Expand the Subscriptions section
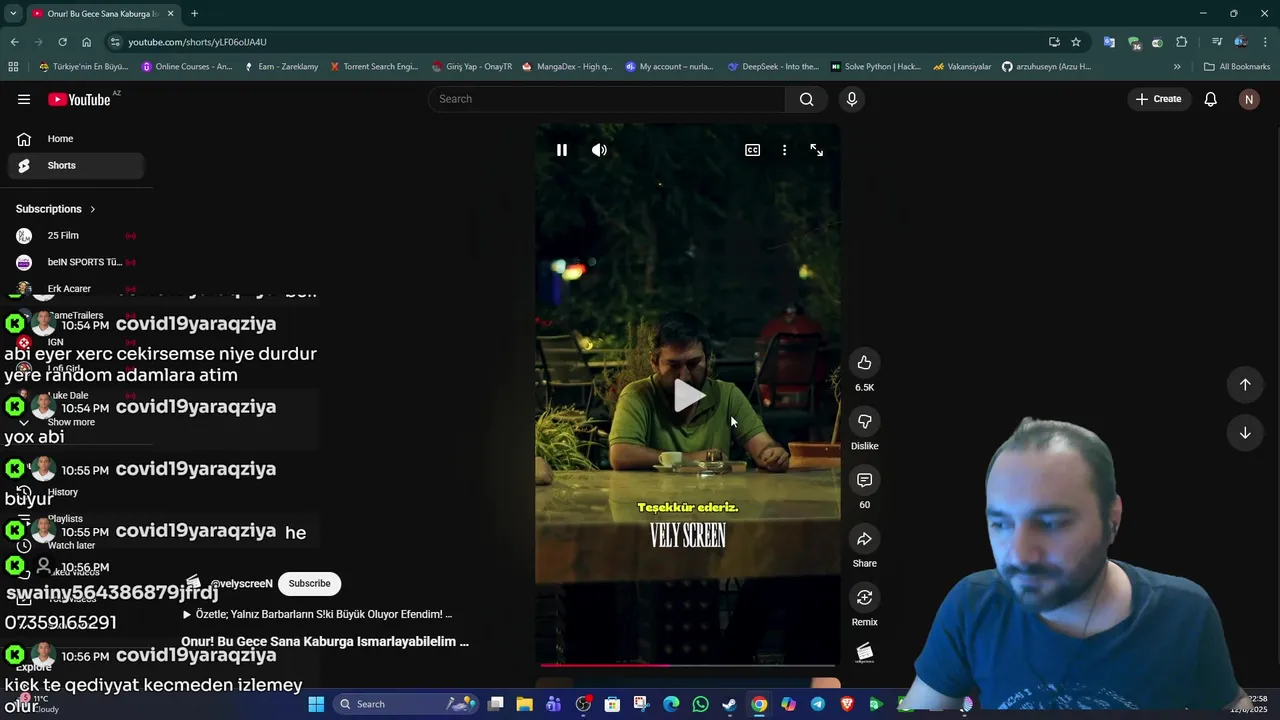Viewport: 1280px width, 720px height. click(x=56, y=209)
